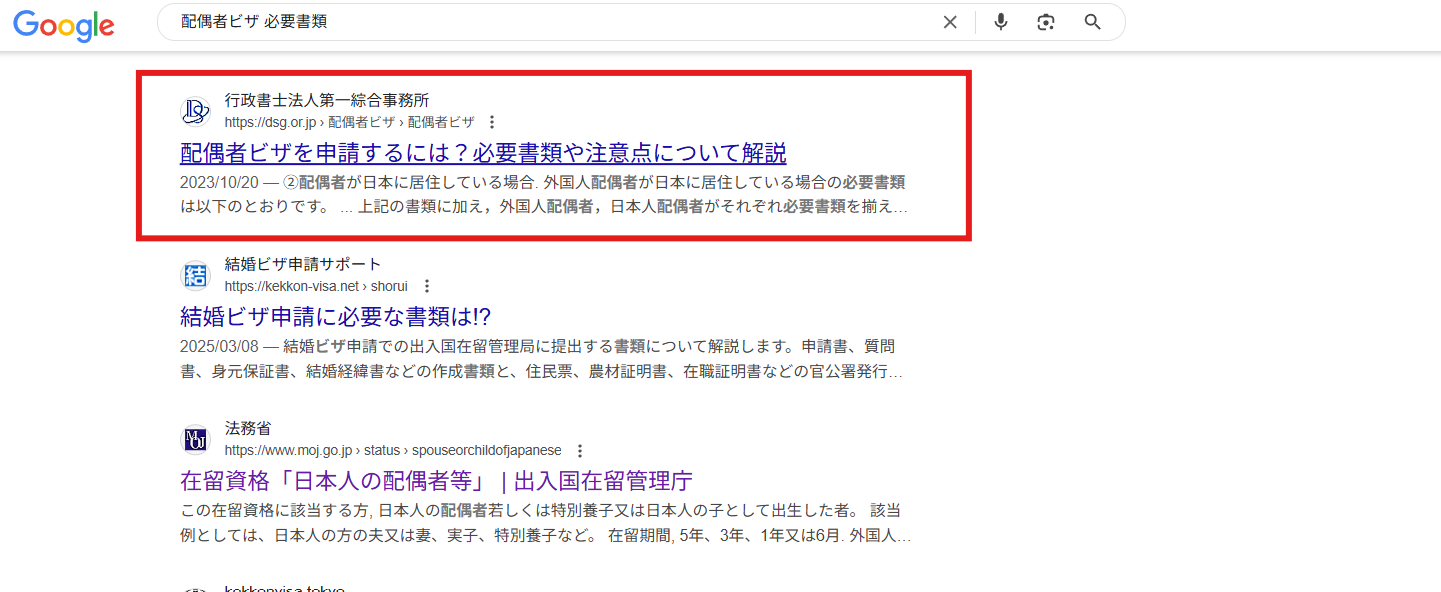This screenshot has height=592, width=1441.
Task: Click the 法務省 MOJ favicon
Action: point(195,439)
